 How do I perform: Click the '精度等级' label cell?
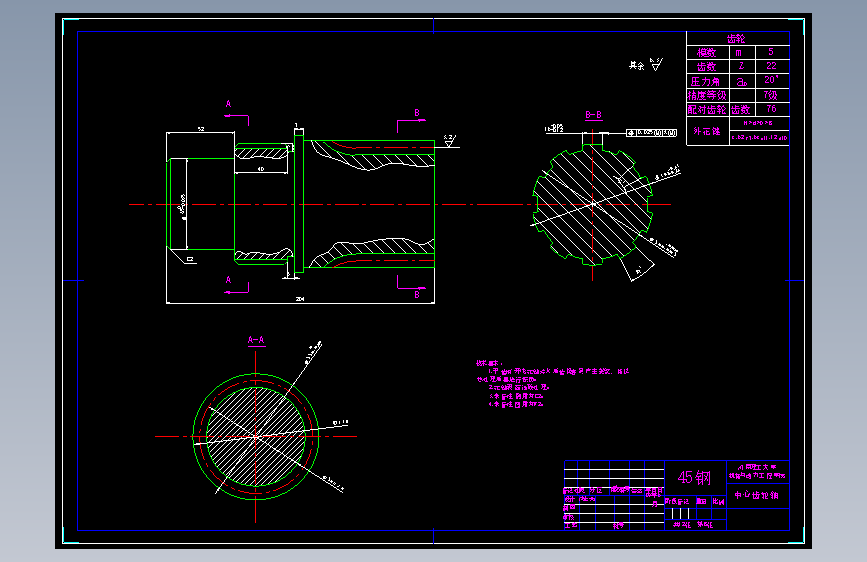tap(707, 95)
